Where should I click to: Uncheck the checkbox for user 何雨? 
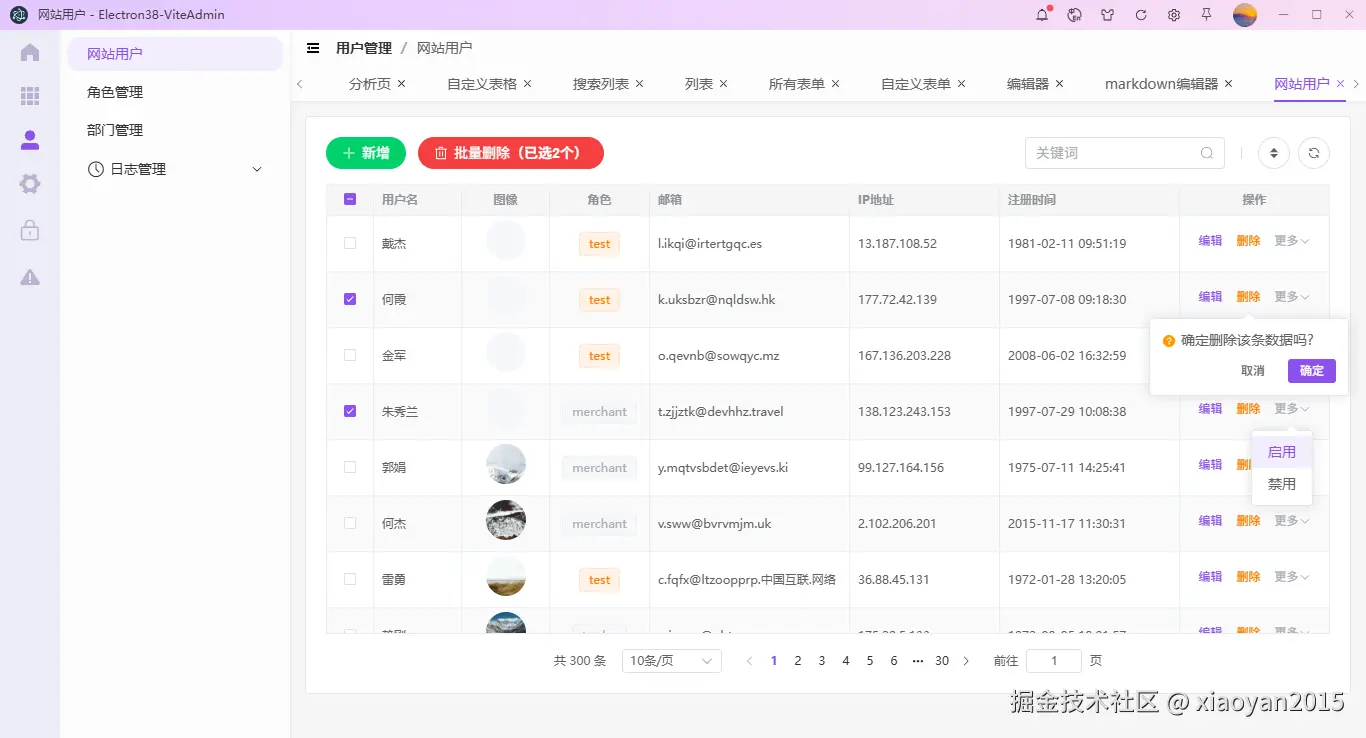tap(349, 299)
